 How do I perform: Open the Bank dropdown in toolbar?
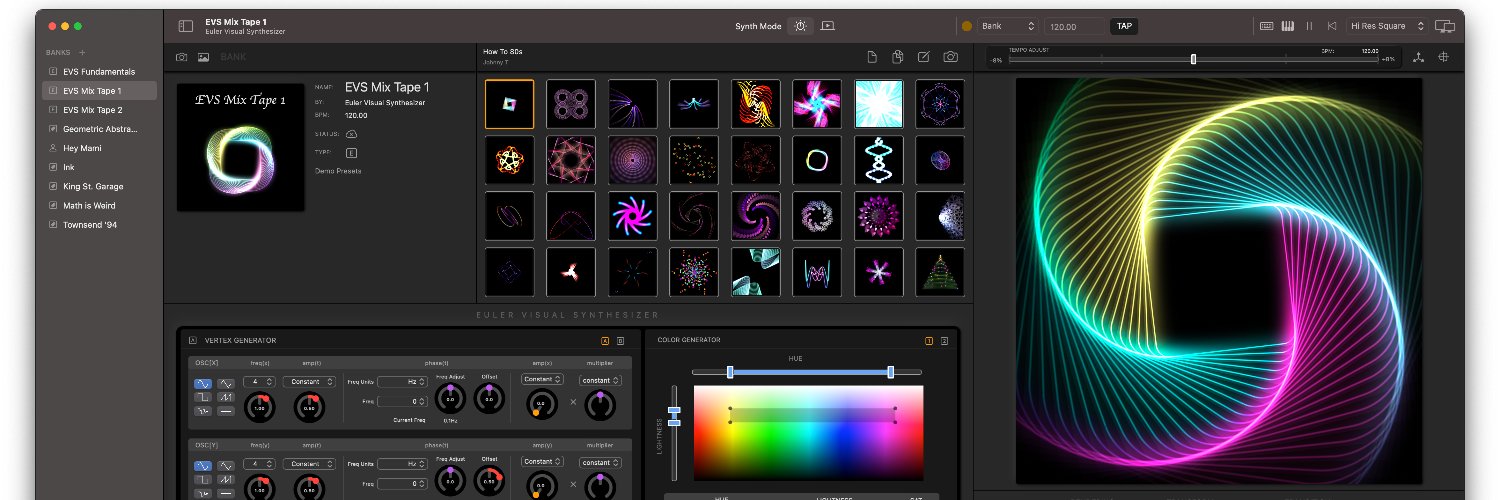[x=1010, y=26]
